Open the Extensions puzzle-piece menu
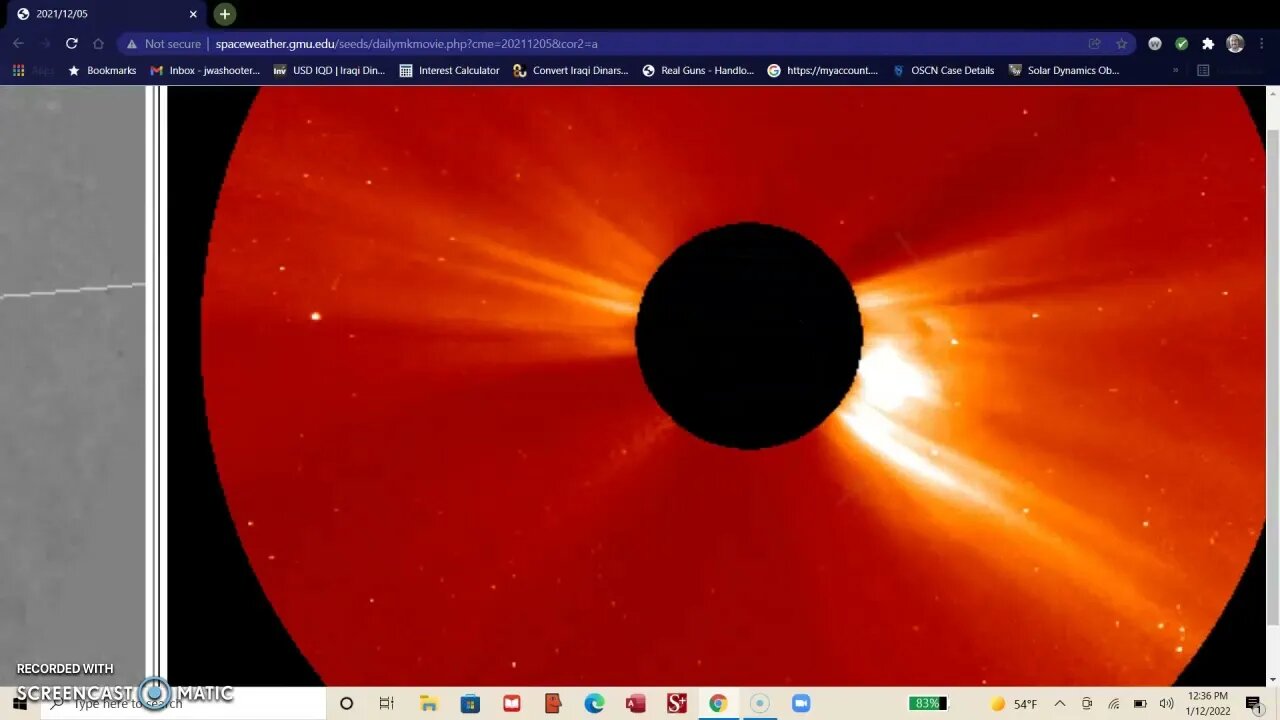Viewport: 1280px width, 720px height. click(1208, 44)
